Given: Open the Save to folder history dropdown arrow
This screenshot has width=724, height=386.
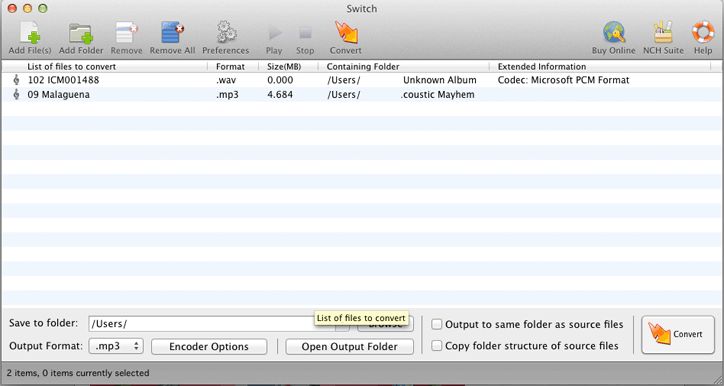Looking at the screenshot, I should (x=342, y=325).
